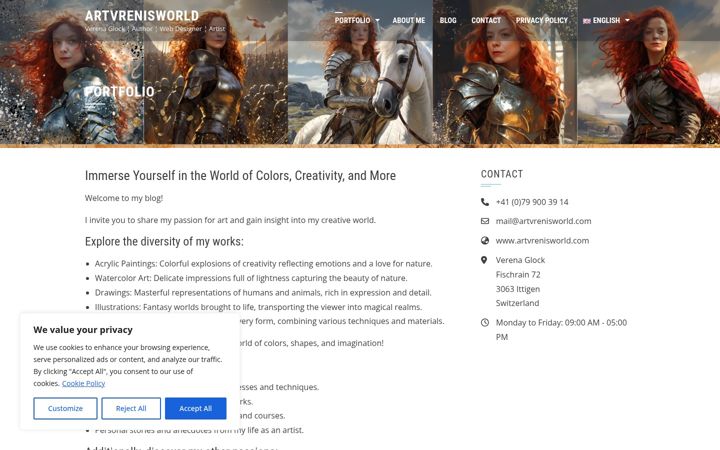Viewport: 720px width, 450px height.
Task: Go to the About Me page
Action: click(409, 20)
